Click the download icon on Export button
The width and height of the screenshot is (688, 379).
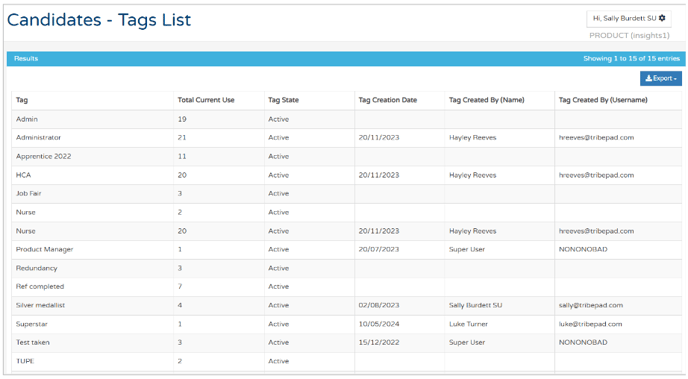click(649, 79)
